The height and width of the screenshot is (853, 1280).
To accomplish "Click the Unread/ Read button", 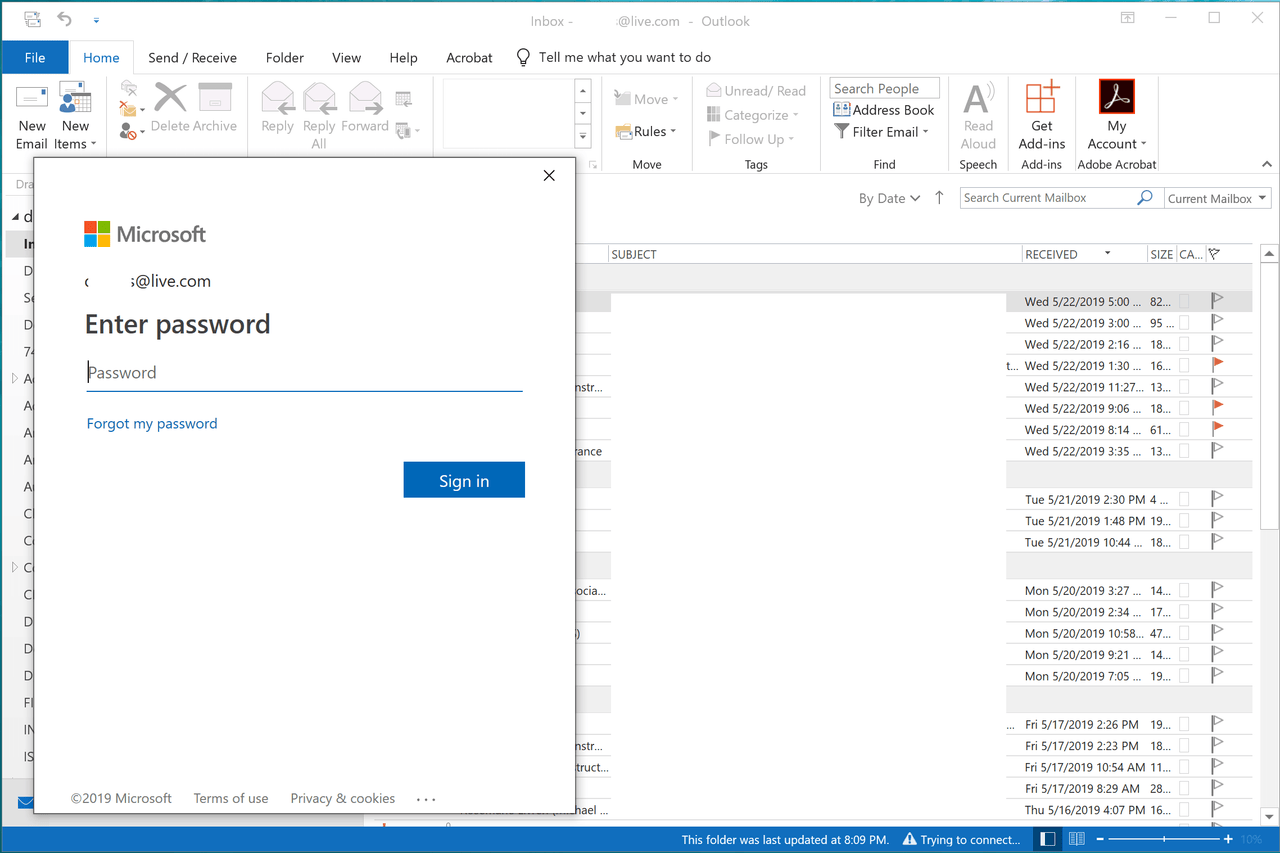I will (756, 90).
